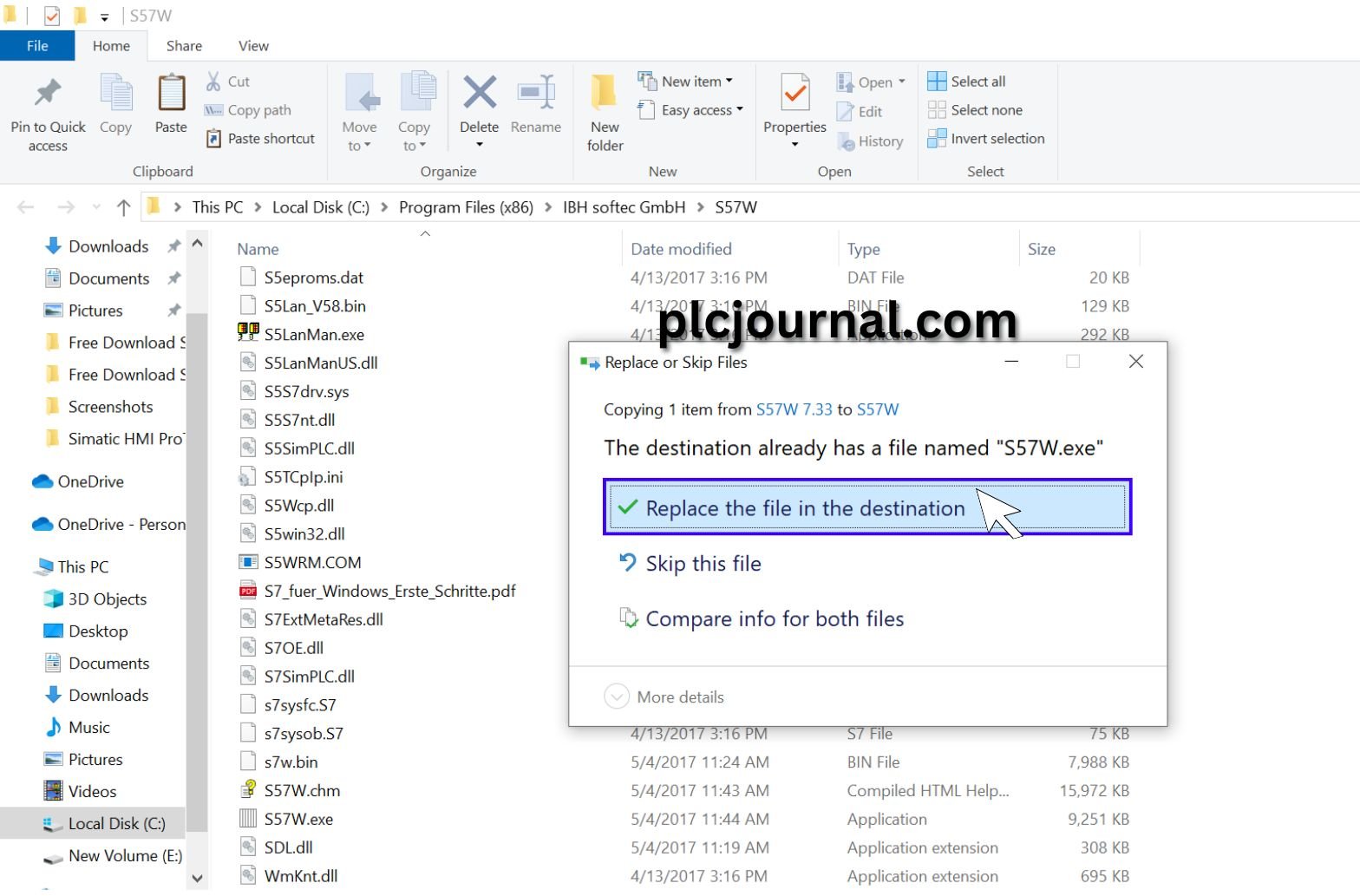Open Screenshots folder in Quick access

(98, 407)
